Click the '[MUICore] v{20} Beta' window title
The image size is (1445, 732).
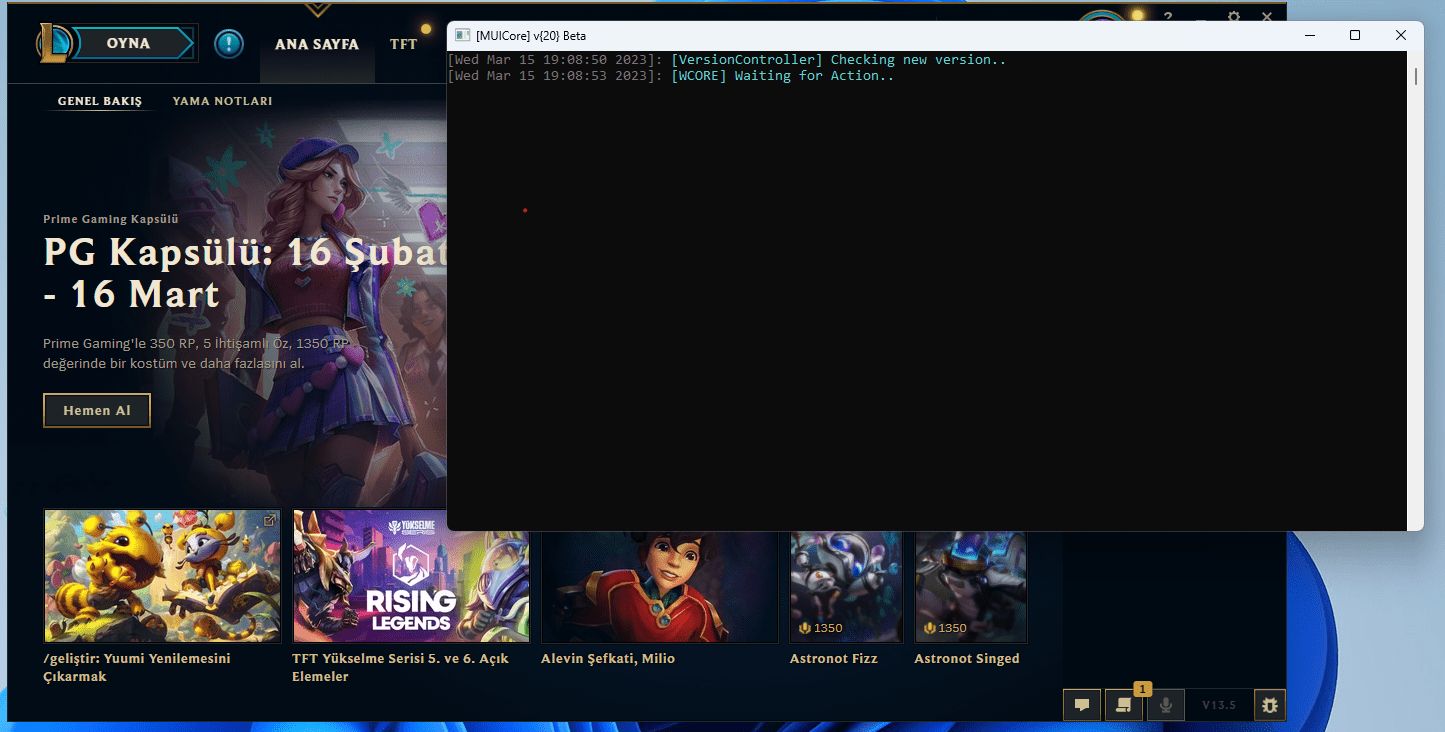click(x=531, y=36)
